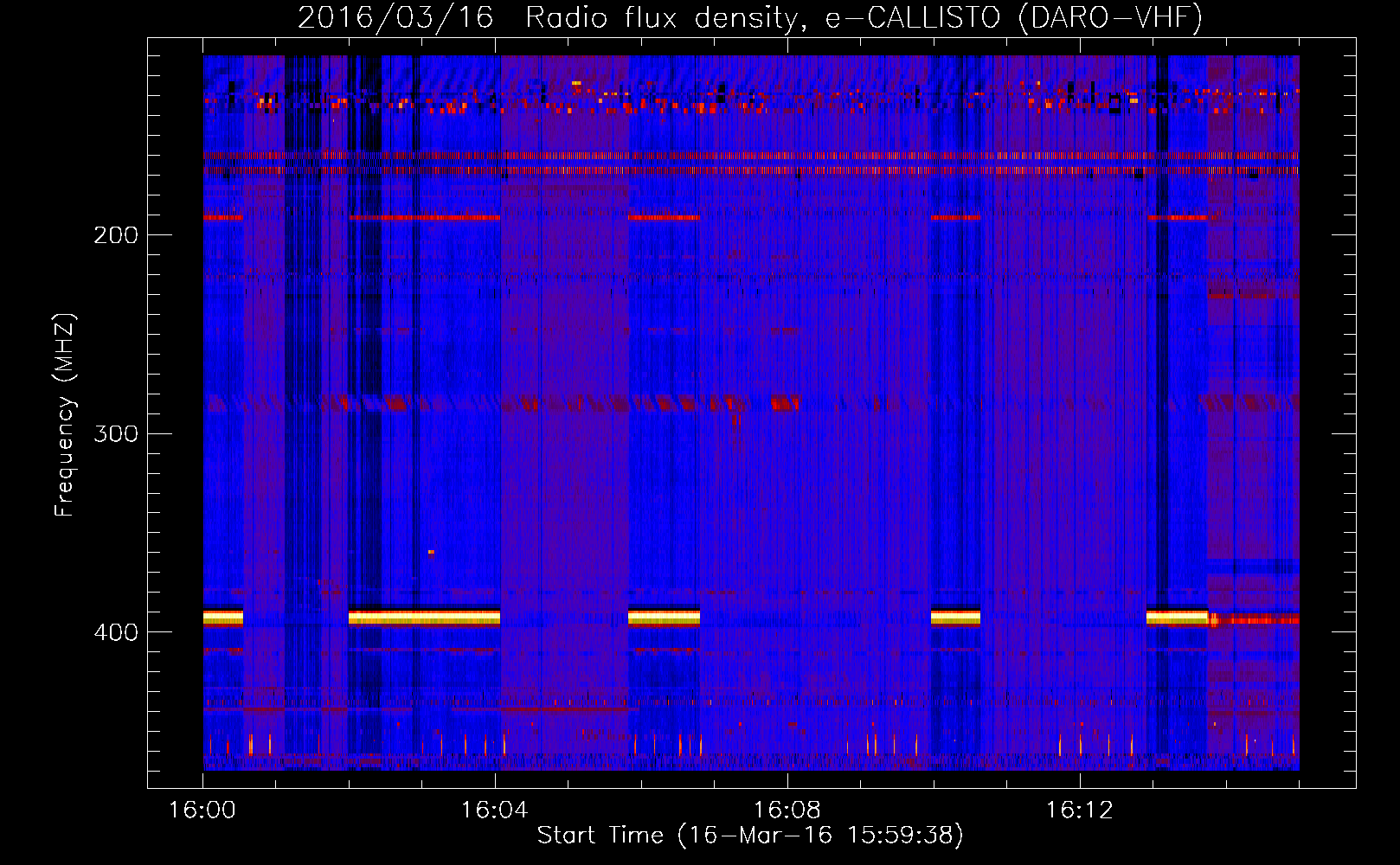Click the Start Time axis label
1400x865 pixels.
tap(750, 836)
